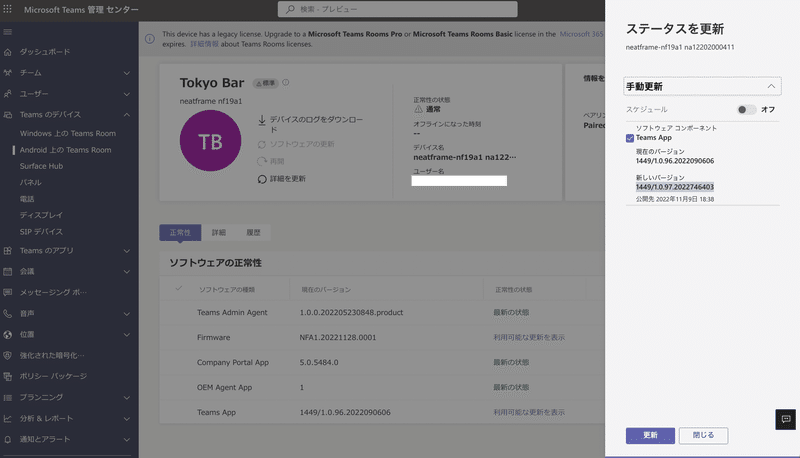This screenshot has height=458, width=800.
Task: Click in the 検索 - プレビュー search box
Action: 397,9
